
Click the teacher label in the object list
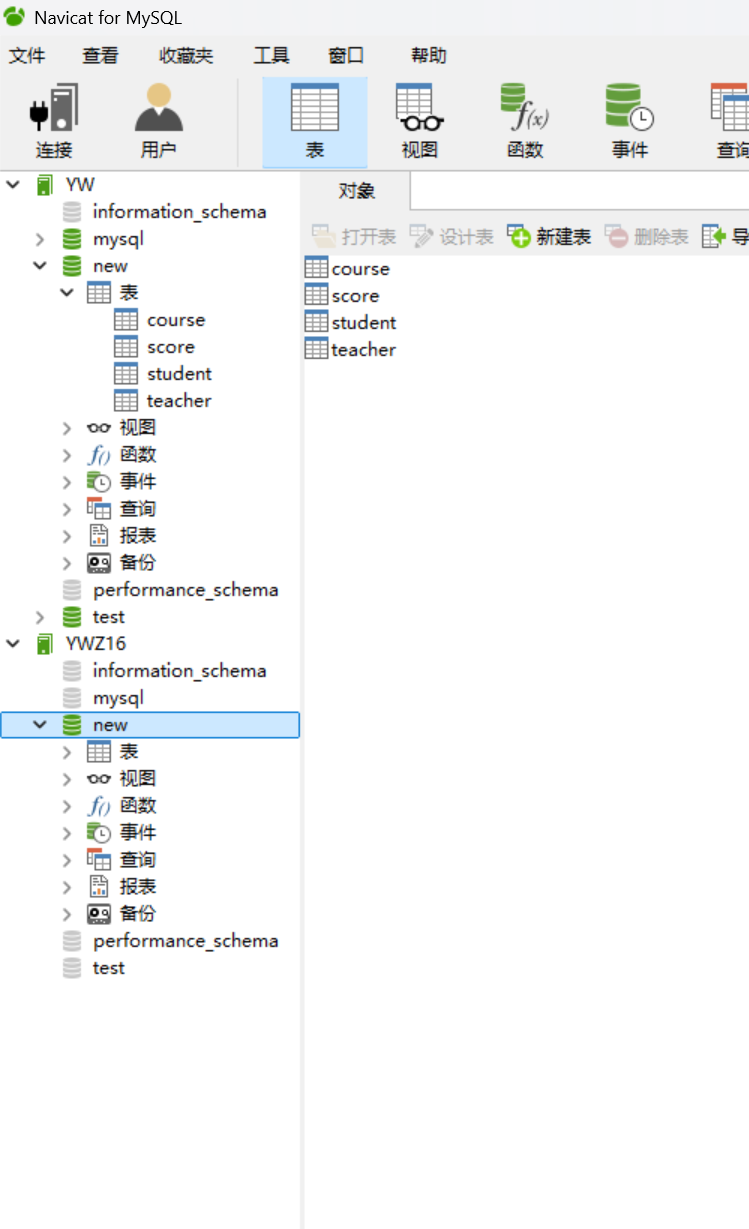click(364, 349)
